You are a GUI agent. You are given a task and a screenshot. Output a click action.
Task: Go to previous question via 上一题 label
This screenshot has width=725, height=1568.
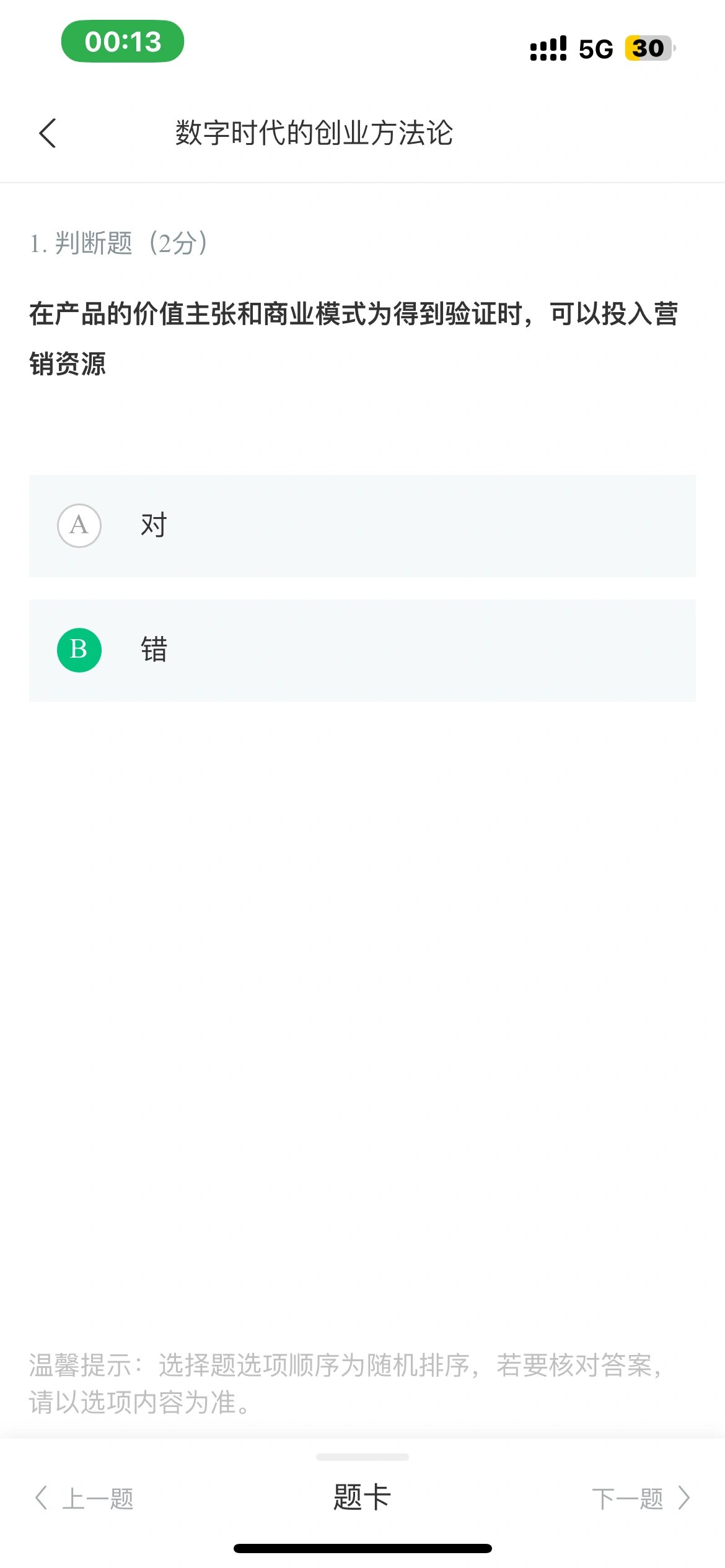(98, 1499)
